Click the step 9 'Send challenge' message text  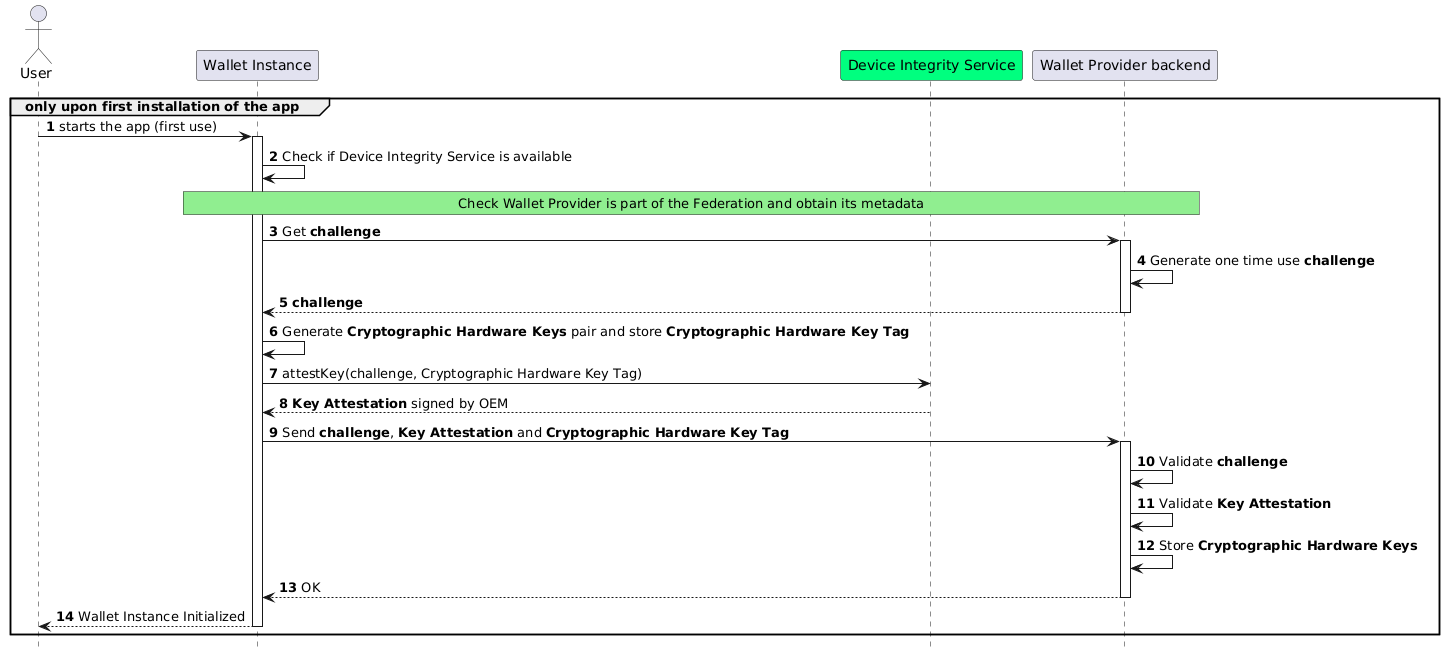535,432
